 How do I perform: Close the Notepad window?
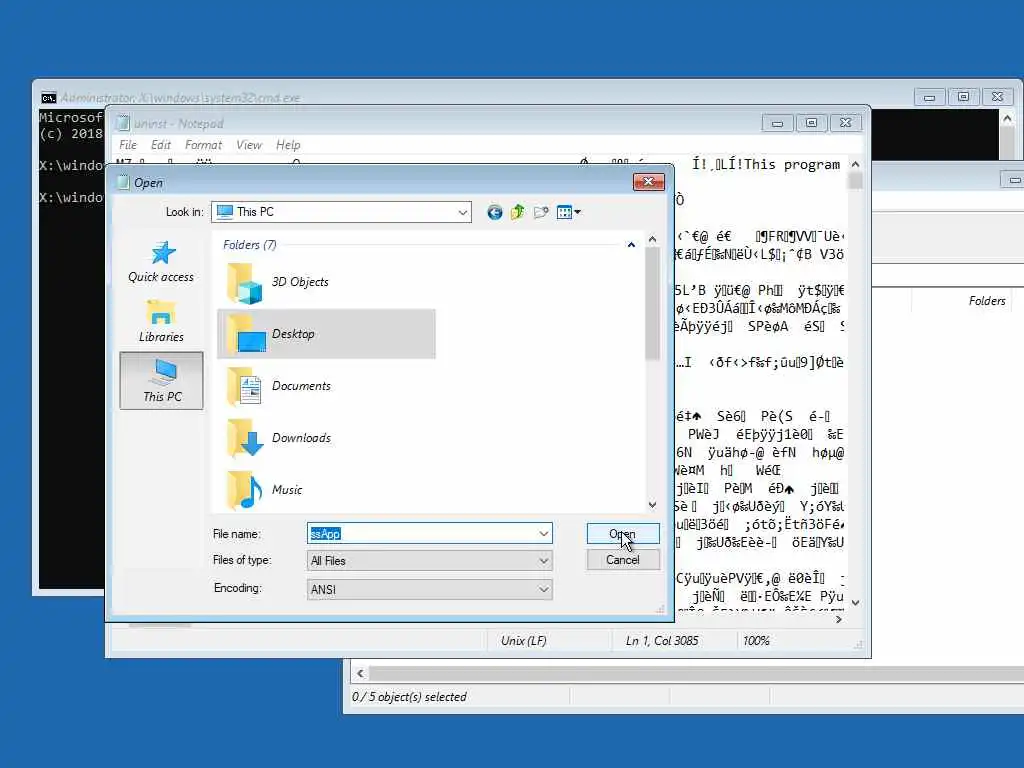pos(845,123)
